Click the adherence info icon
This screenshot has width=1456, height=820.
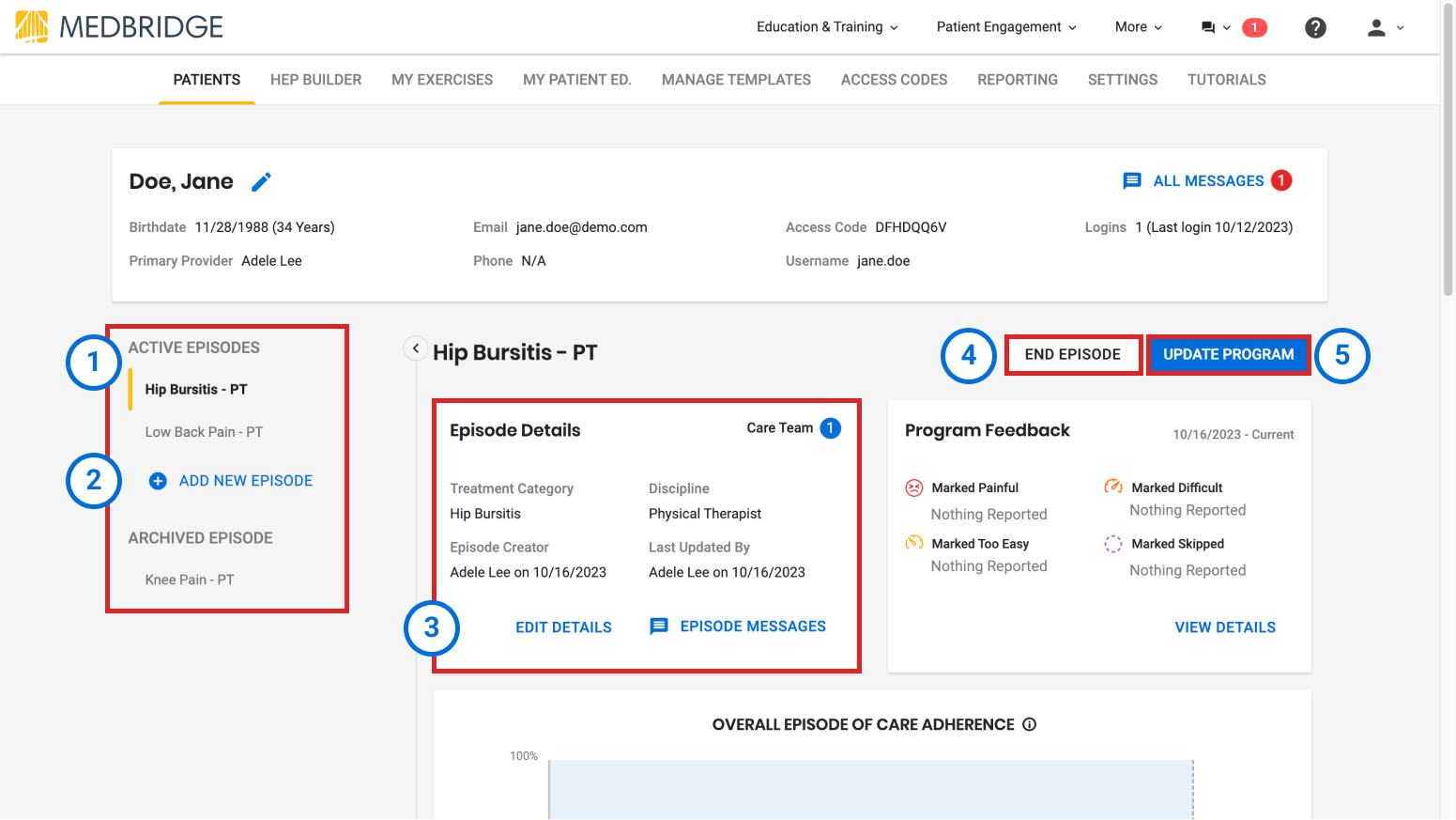coord(1030,724)
